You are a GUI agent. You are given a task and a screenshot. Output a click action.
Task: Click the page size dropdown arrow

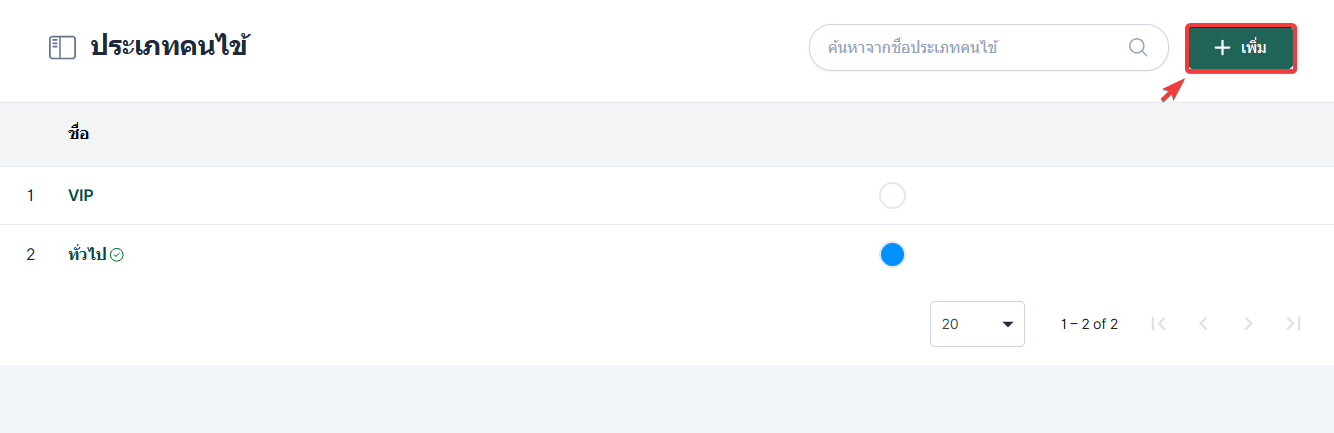click(1007, 324)
